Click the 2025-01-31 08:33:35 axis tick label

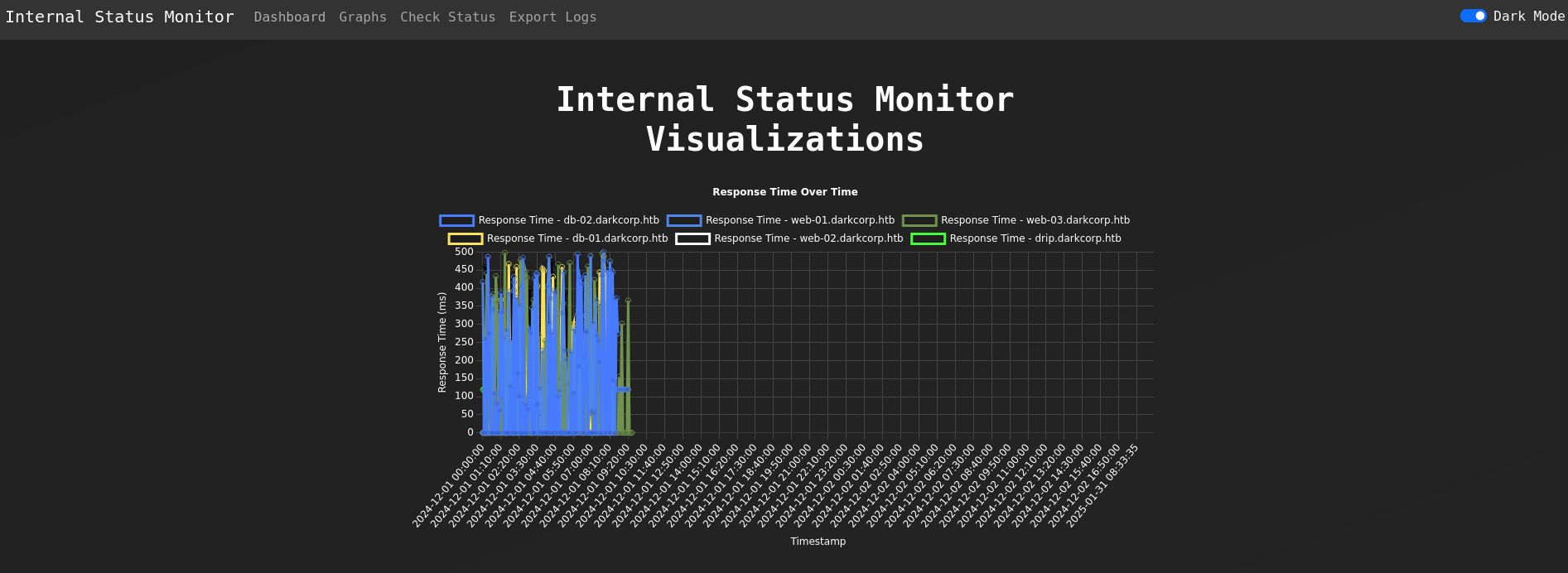1103,485
